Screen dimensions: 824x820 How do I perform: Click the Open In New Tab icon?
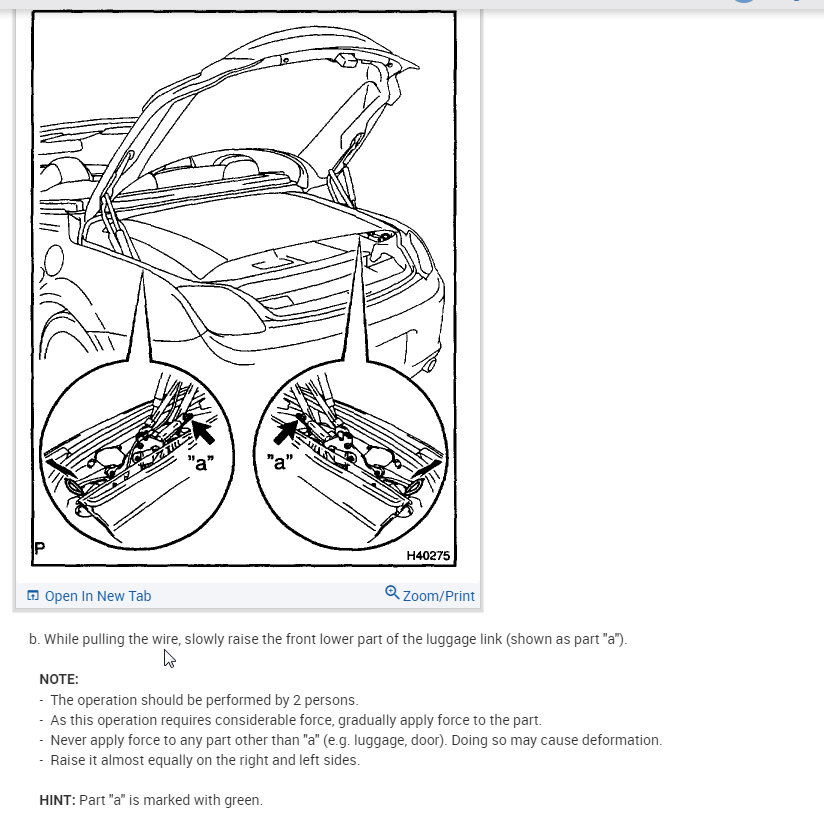[x=33, y=595]
